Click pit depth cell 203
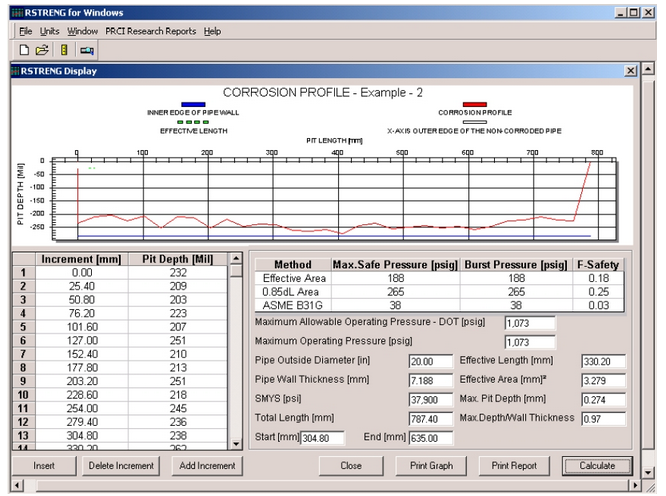Image resolution: width=666 pixels, height=496 pixels. [178, 300]
